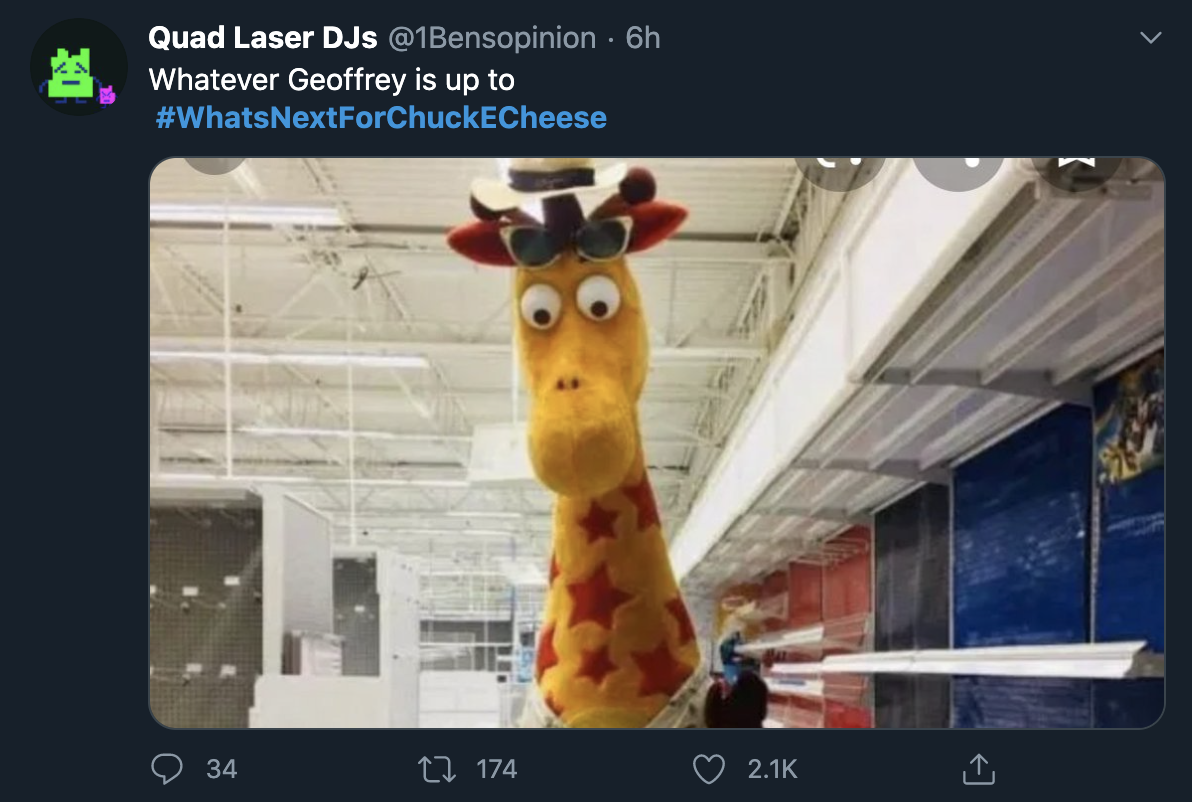Expand the tweet options chevron
Image resolution: width=1192 pixels, height=802 pixels.
point(1151,37)
